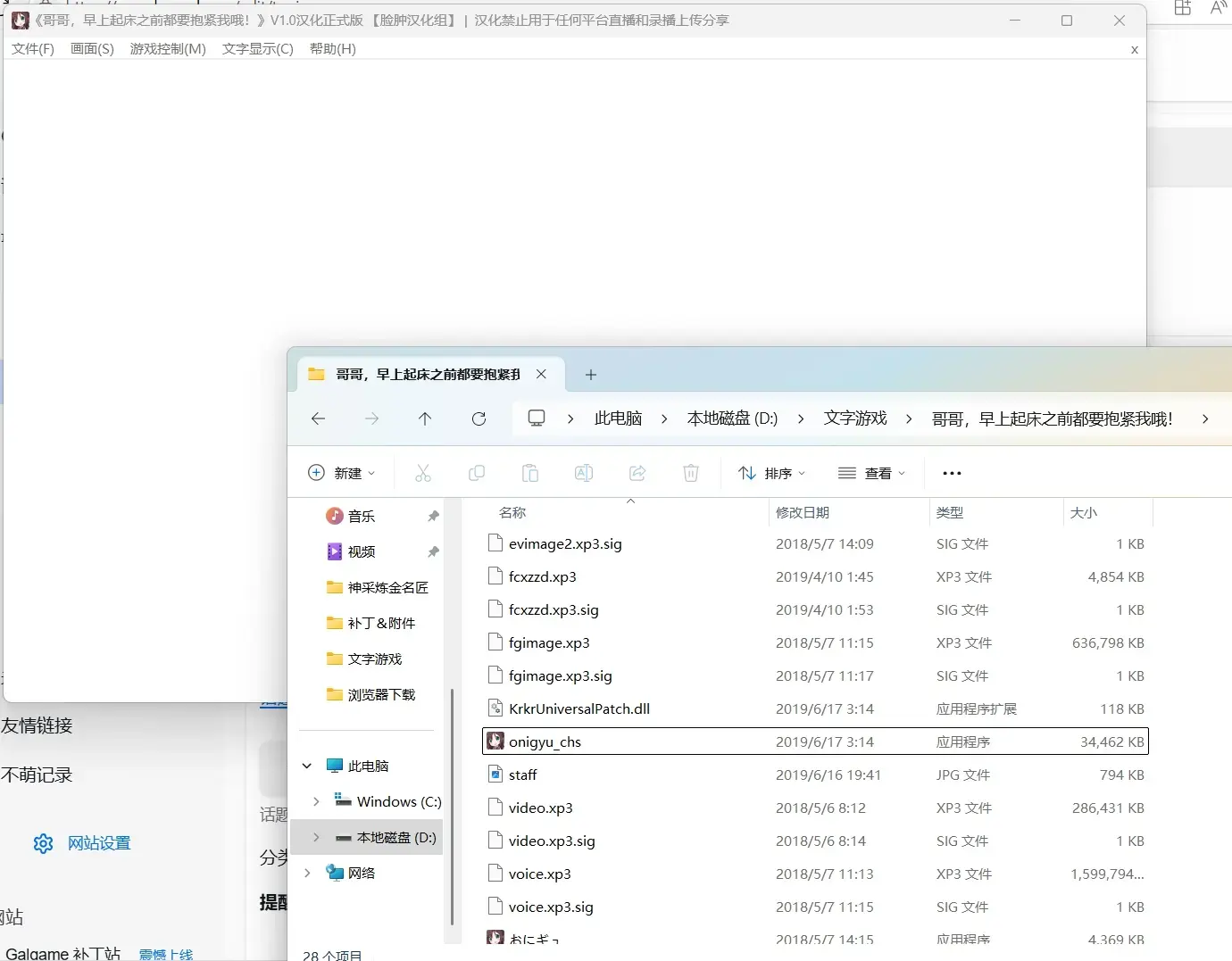Image resolution: width=1232 pixels, height=961 pixels.
Task: Open 视频 in the sidebar
Action: click(x=362, y=552)
